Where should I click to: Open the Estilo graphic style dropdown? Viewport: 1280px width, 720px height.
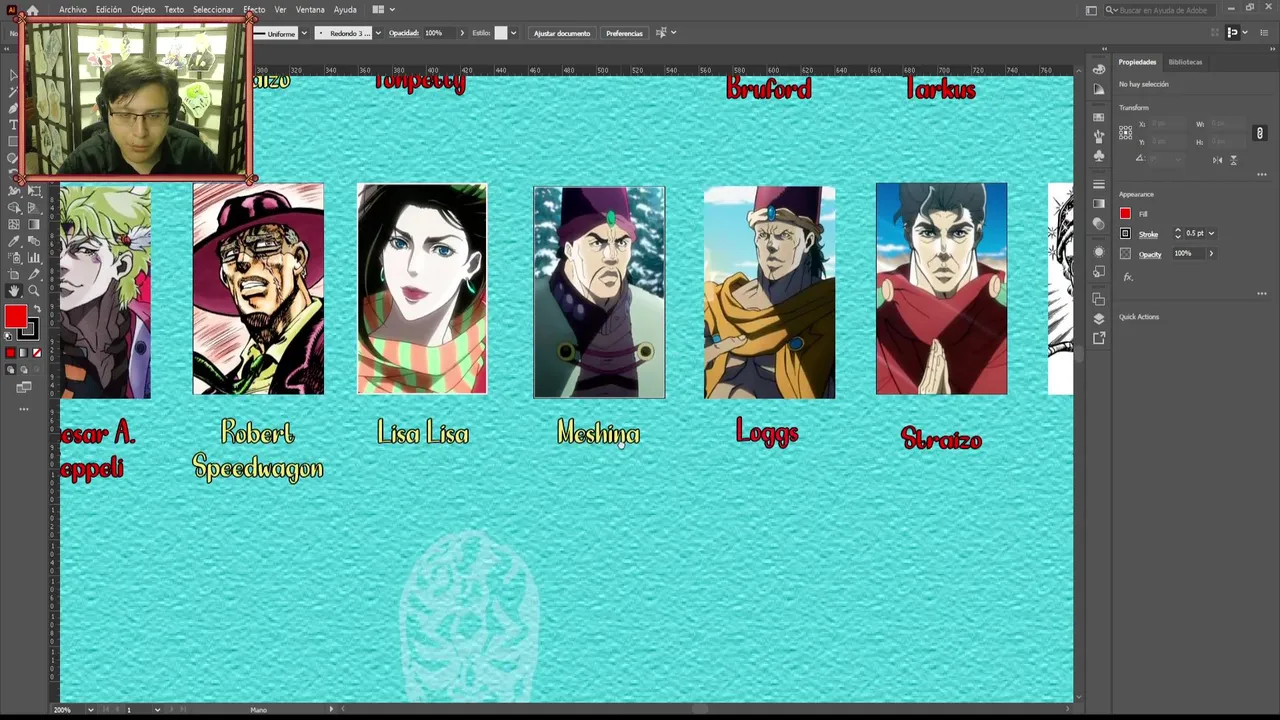[x=513, y=33]
